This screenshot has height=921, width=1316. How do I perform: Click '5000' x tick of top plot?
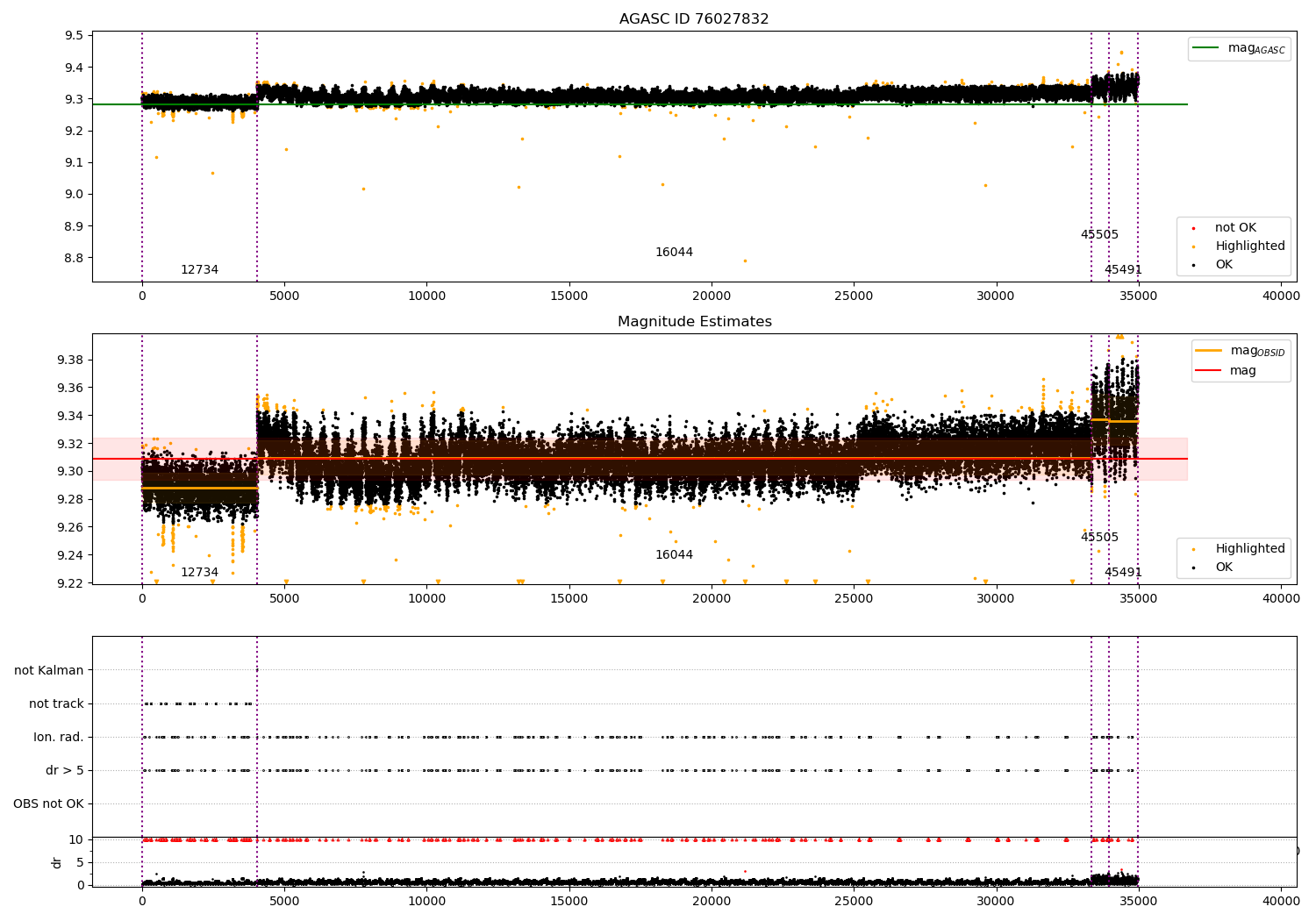[x=284, y=296]
